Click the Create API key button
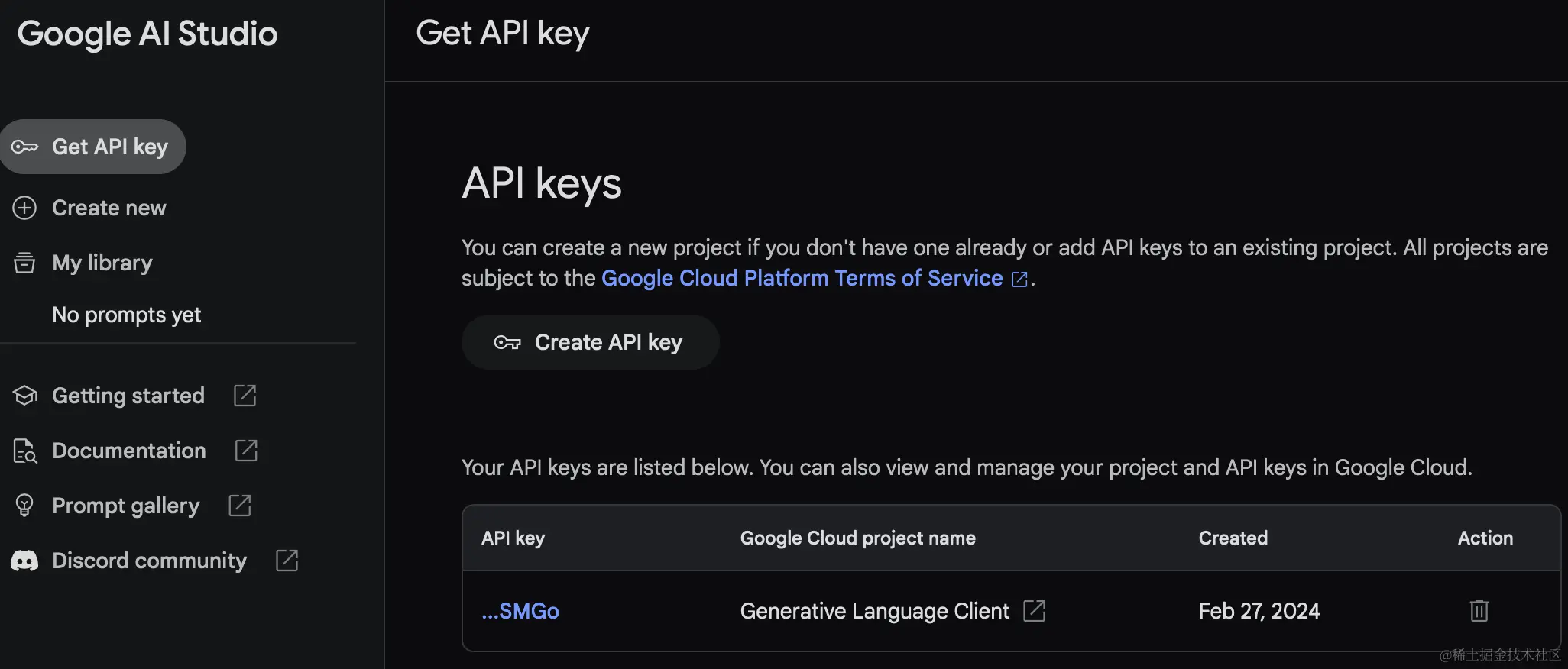Image resolution: width=1568 pixels, height=669 pixels. click(591, 342)
